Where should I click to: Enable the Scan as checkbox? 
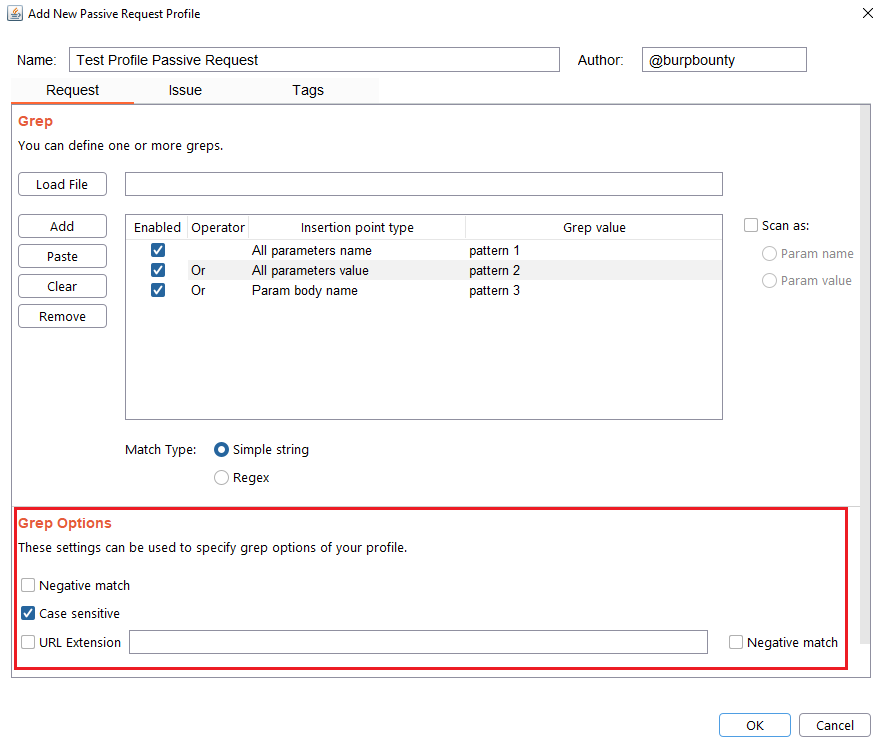click(x=751, y=226)
